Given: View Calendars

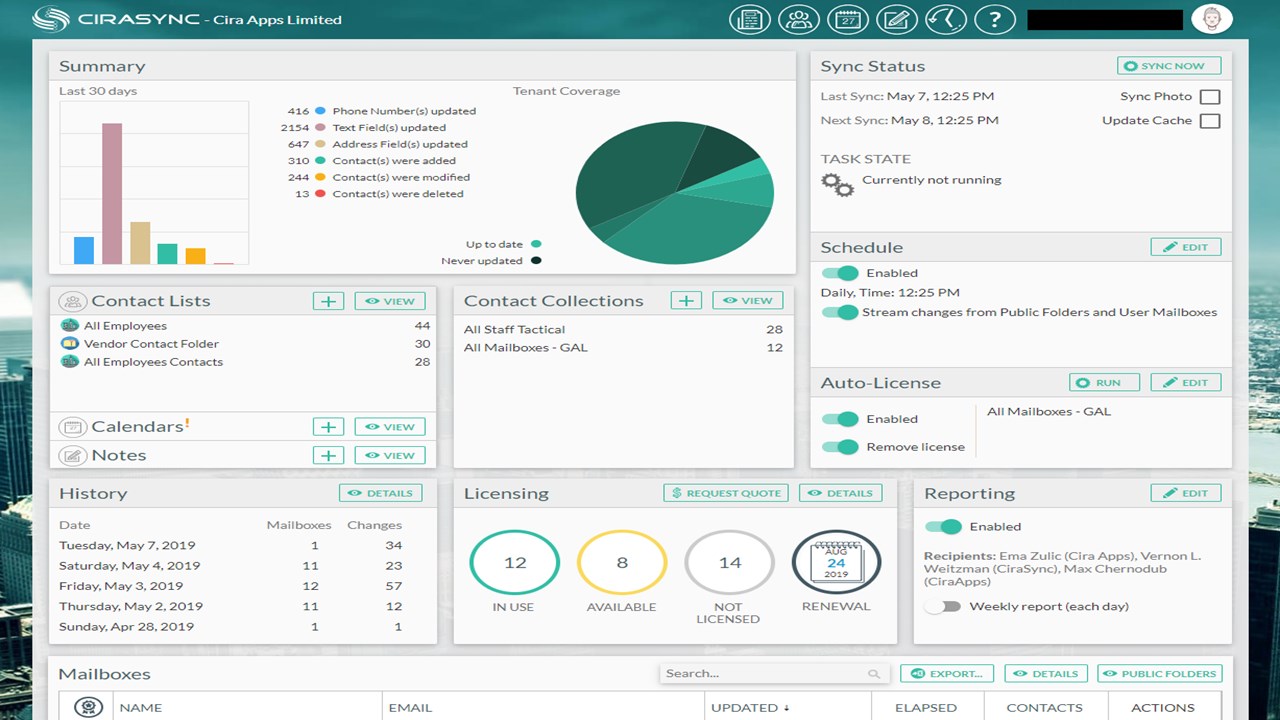Looking at the screenshot, I should point(390,427).
